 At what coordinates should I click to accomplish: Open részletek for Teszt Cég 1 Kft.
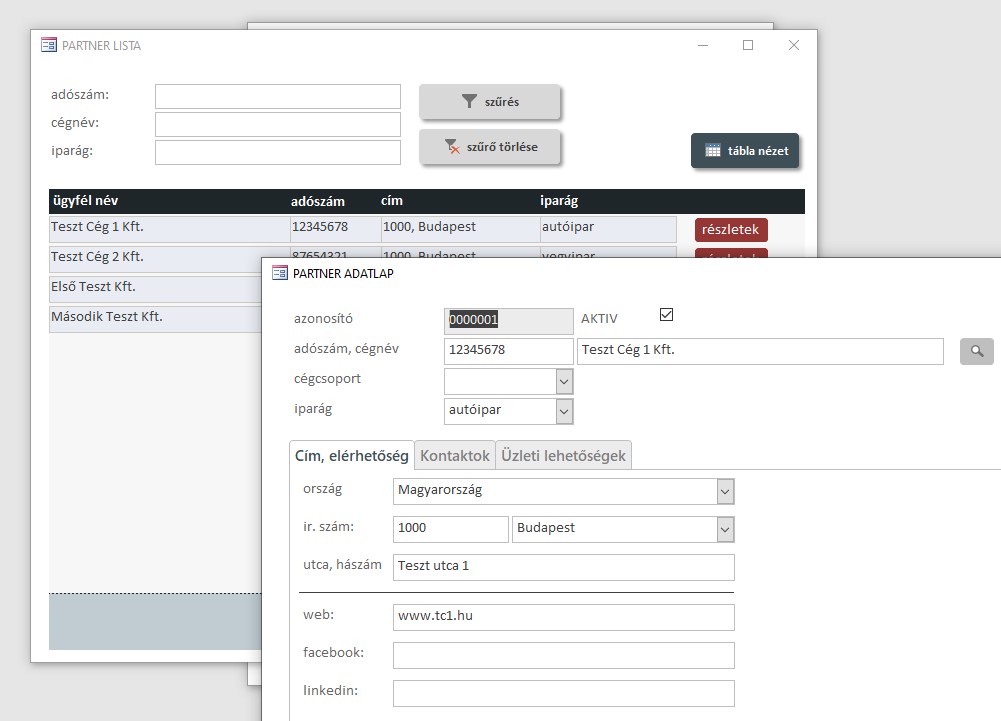pyautogui.click(x=731, y=229)
